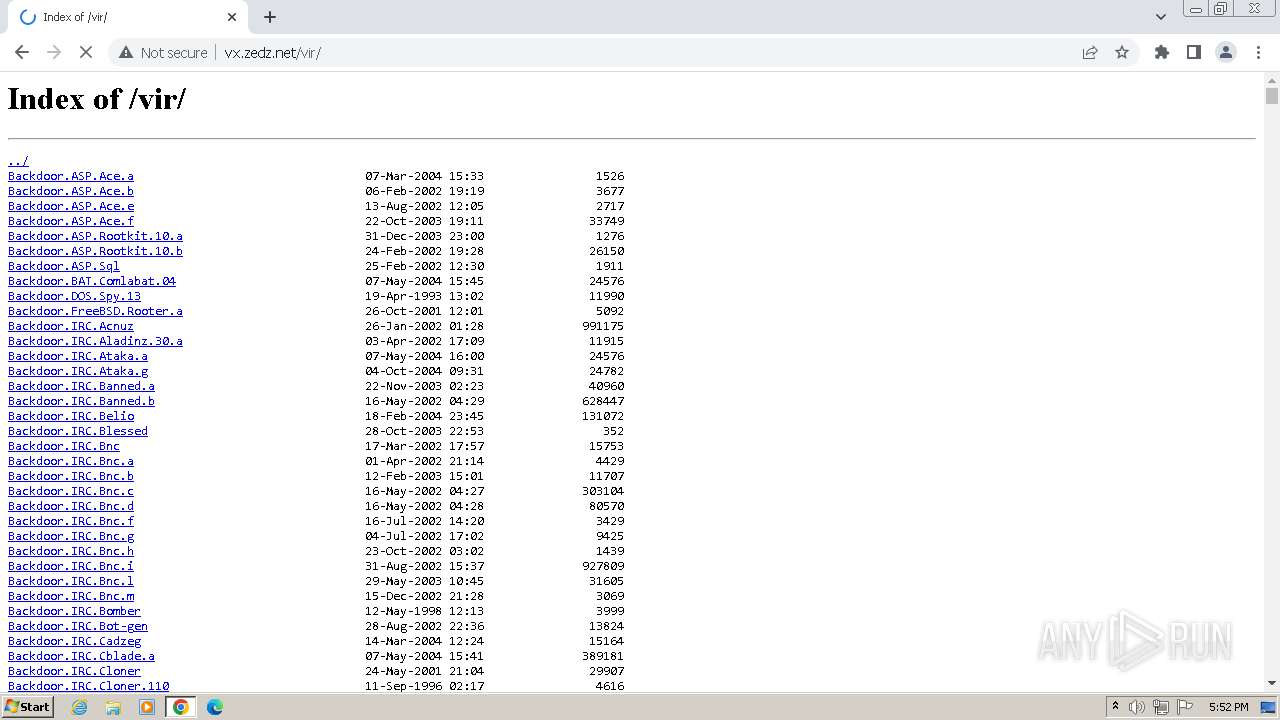Show hidden system tray icons
The width and height of the screenshot is (1280, 720).
click(x=1115, y=707)
